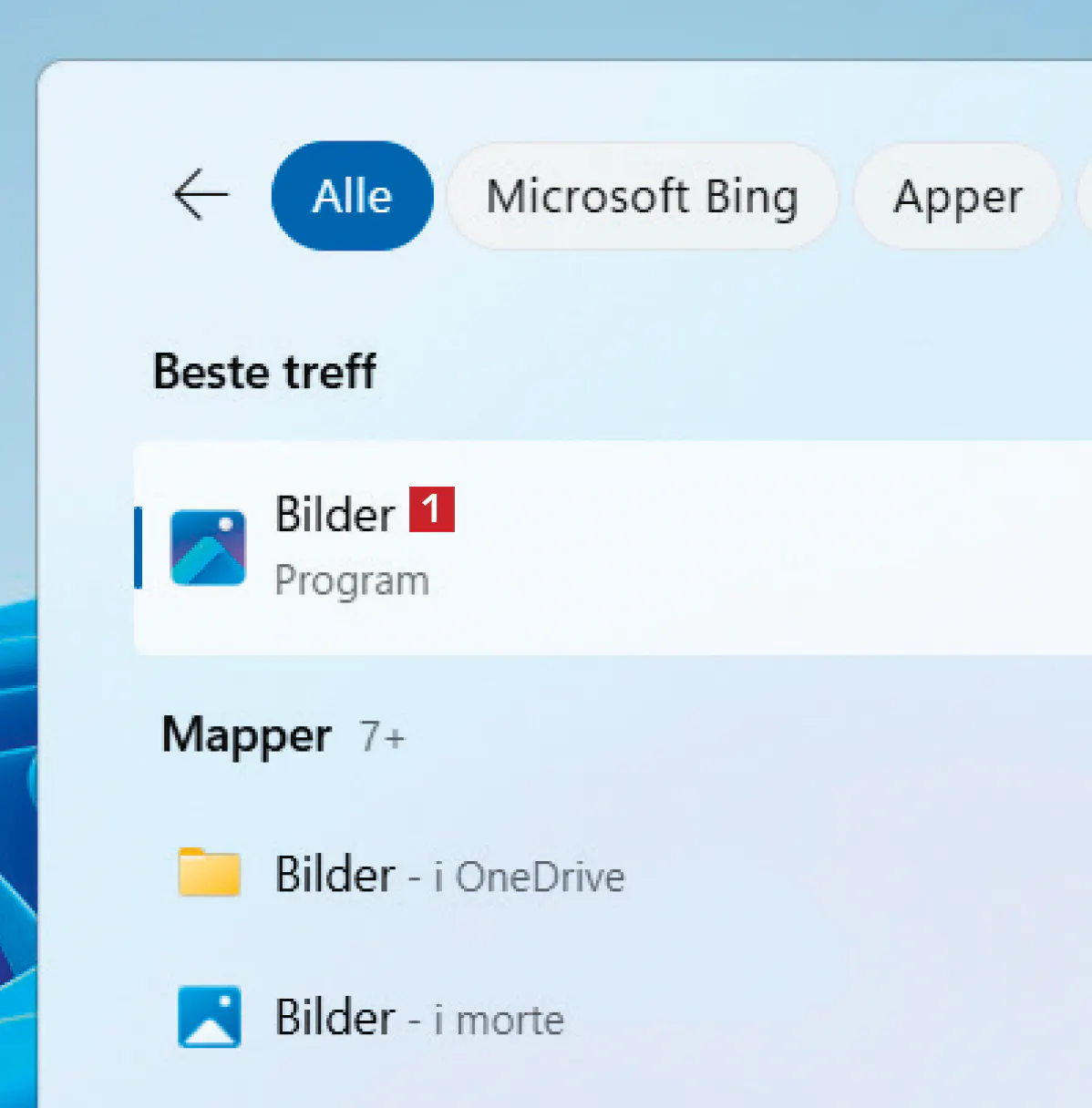Open the Apper filter tab
Image resolution: width=1092 pixels, height=1108 pixels.
(x=957, y=196)
